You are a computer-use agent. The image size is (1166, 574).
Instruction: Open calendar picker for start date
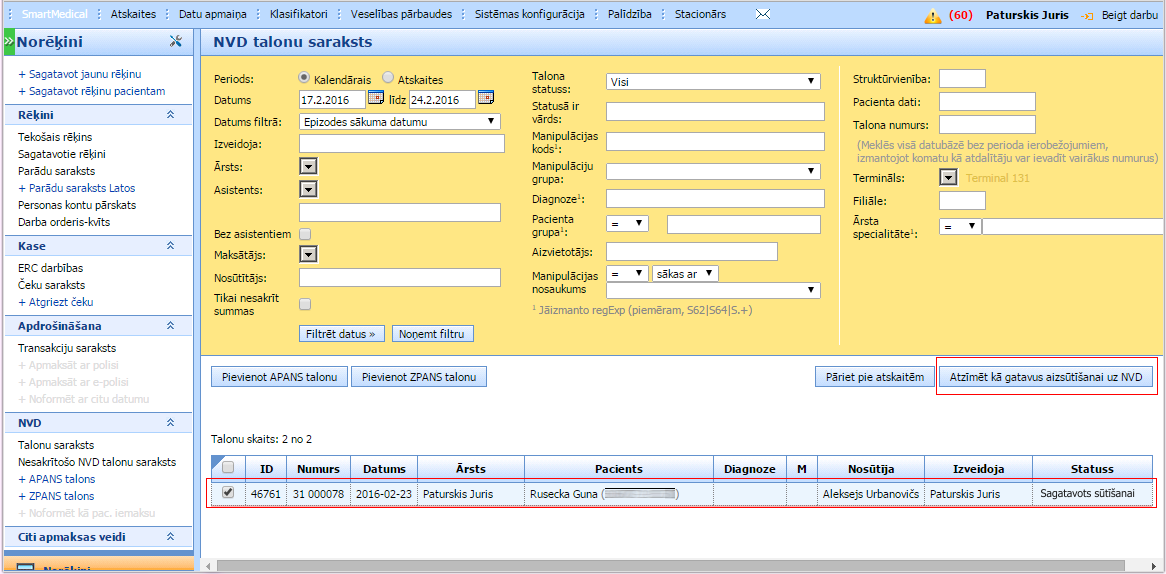[376, 98]
